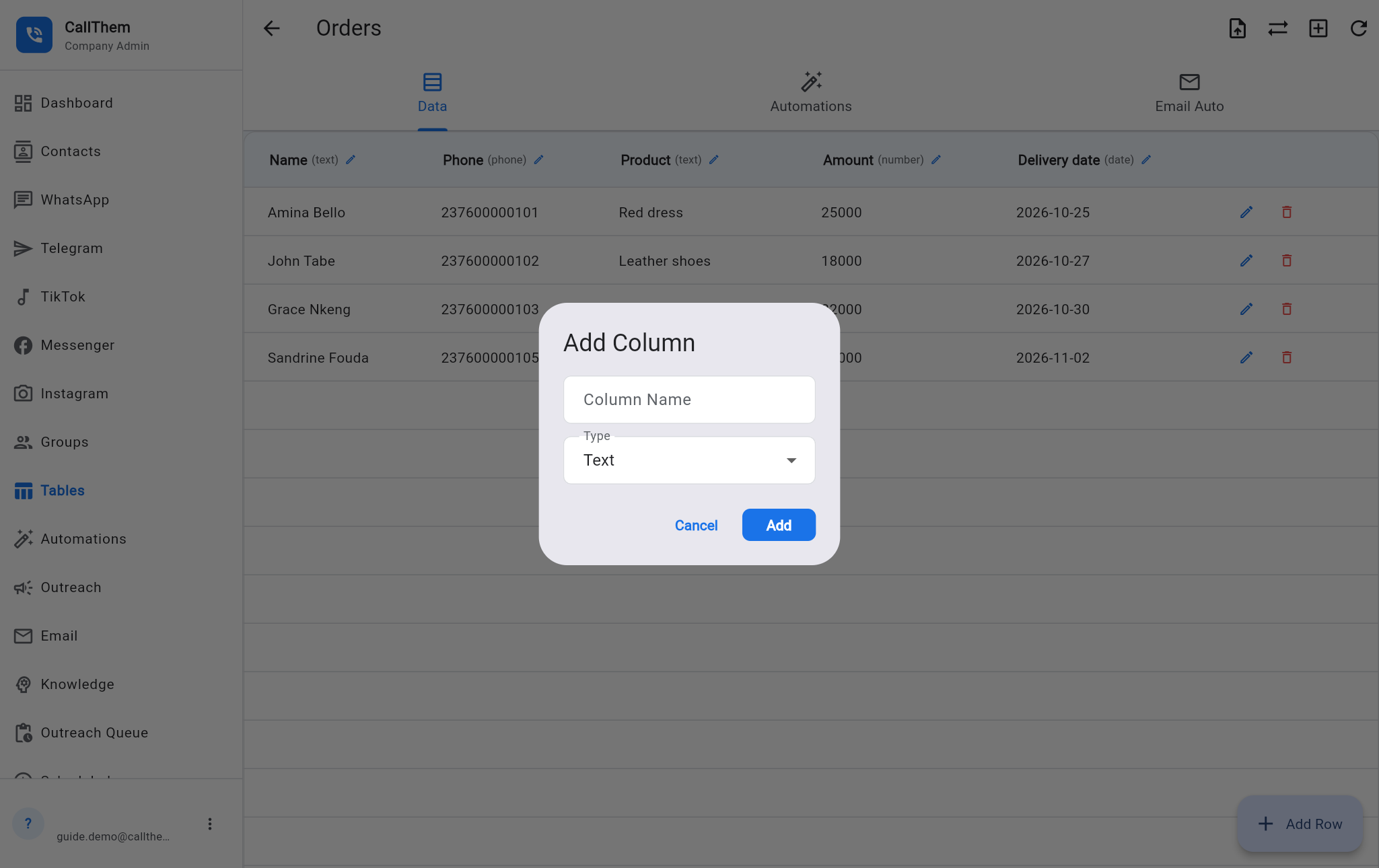Click the Add Row button
This screenshot has width=1379, height=868.
[1300, 824]
